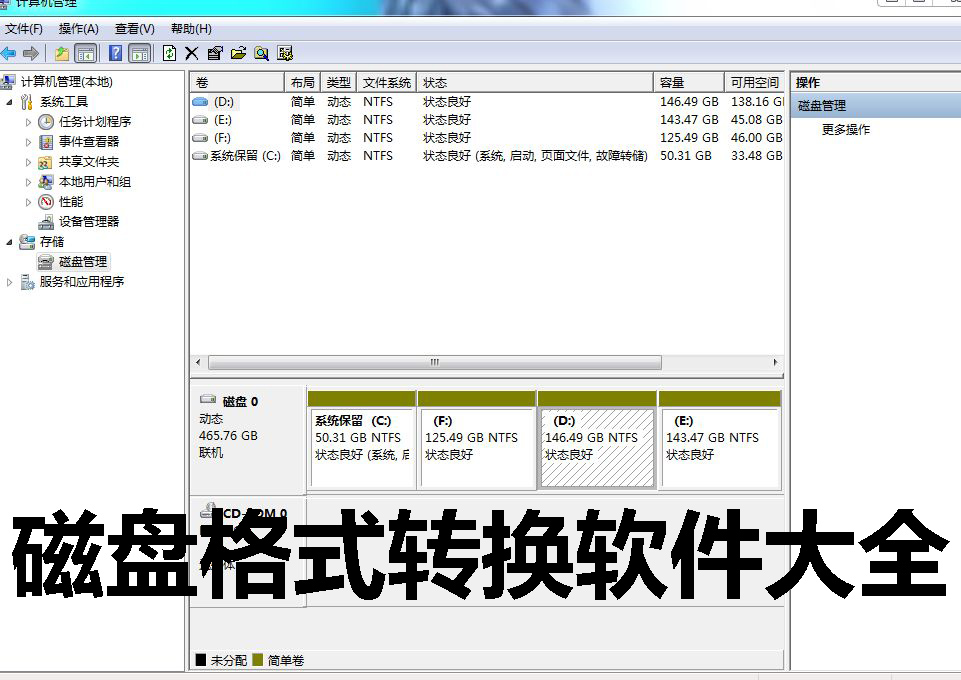Expand the 服务和应用程序 tree node

(8, 281)
